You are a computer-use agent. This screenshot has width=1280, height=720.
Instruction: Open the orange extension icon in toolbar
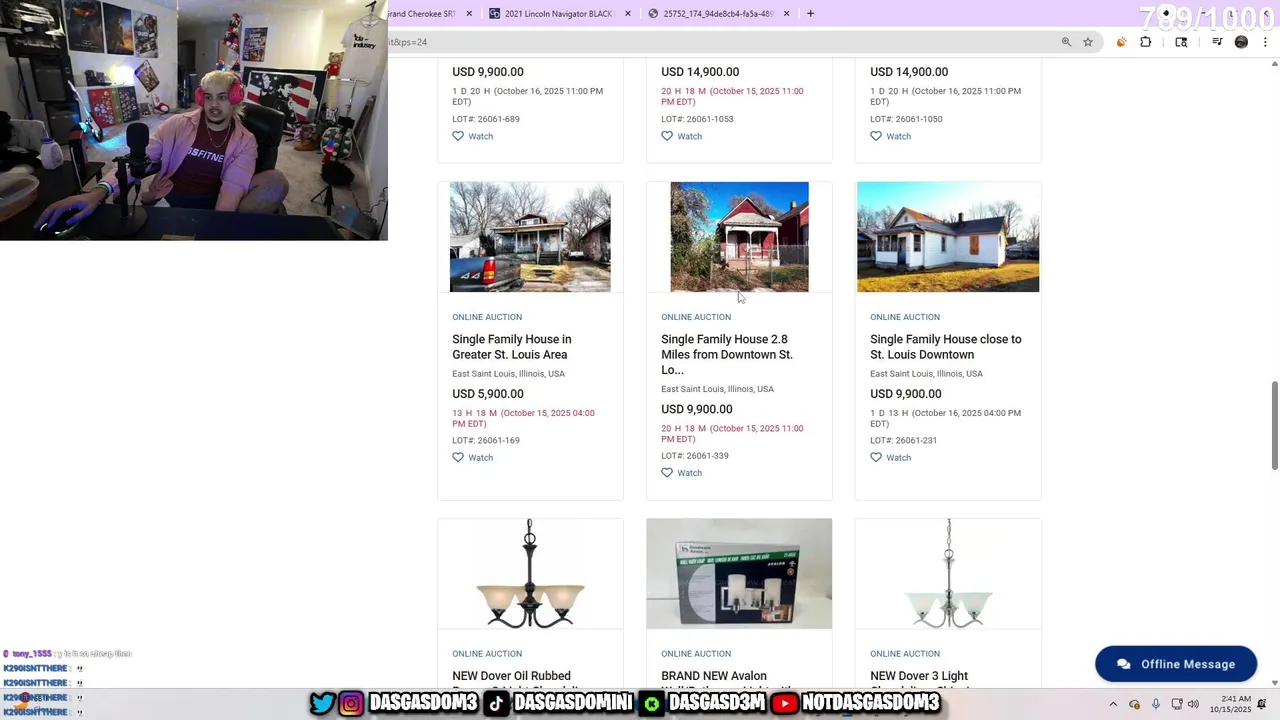coord(1121,42)
